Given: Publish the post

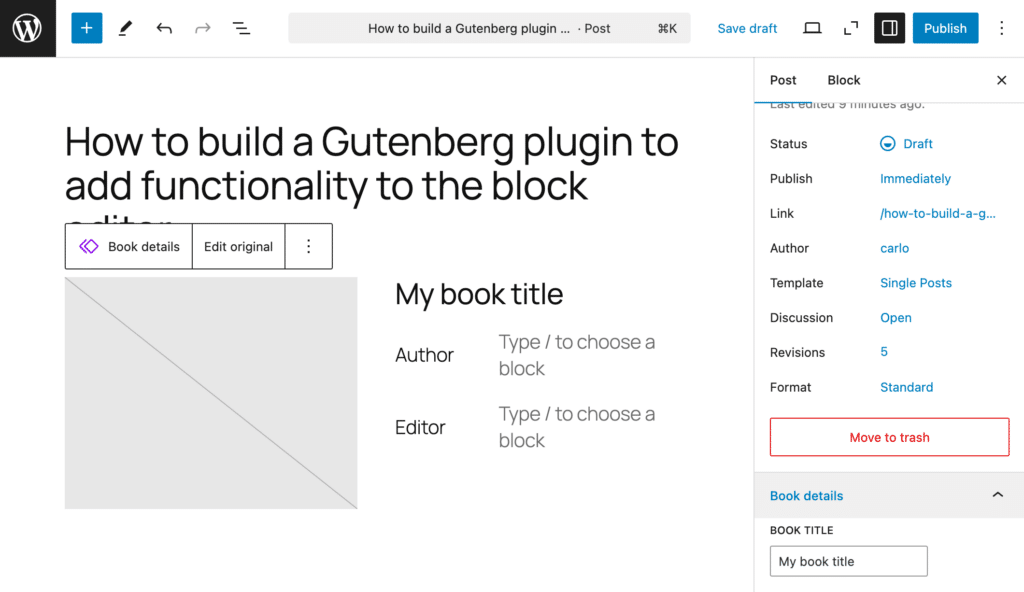Looking at the screenshot, I should coord(945,28).
